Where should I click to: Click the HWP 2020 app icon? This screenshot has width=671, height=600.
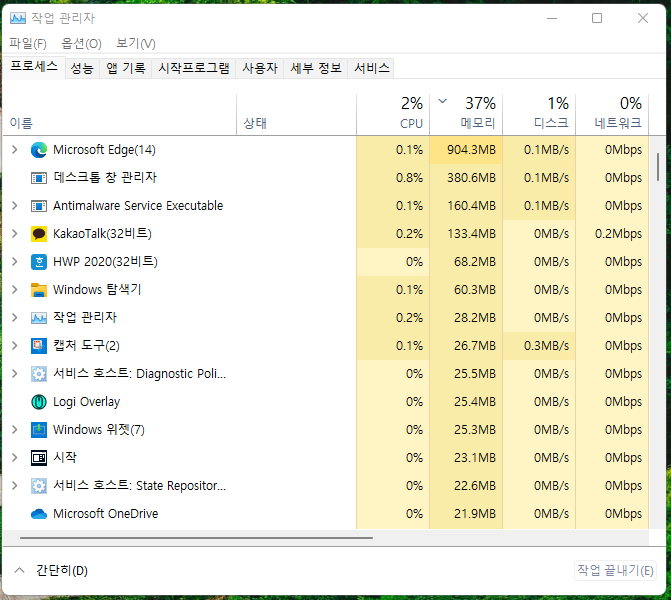(39, 261)
